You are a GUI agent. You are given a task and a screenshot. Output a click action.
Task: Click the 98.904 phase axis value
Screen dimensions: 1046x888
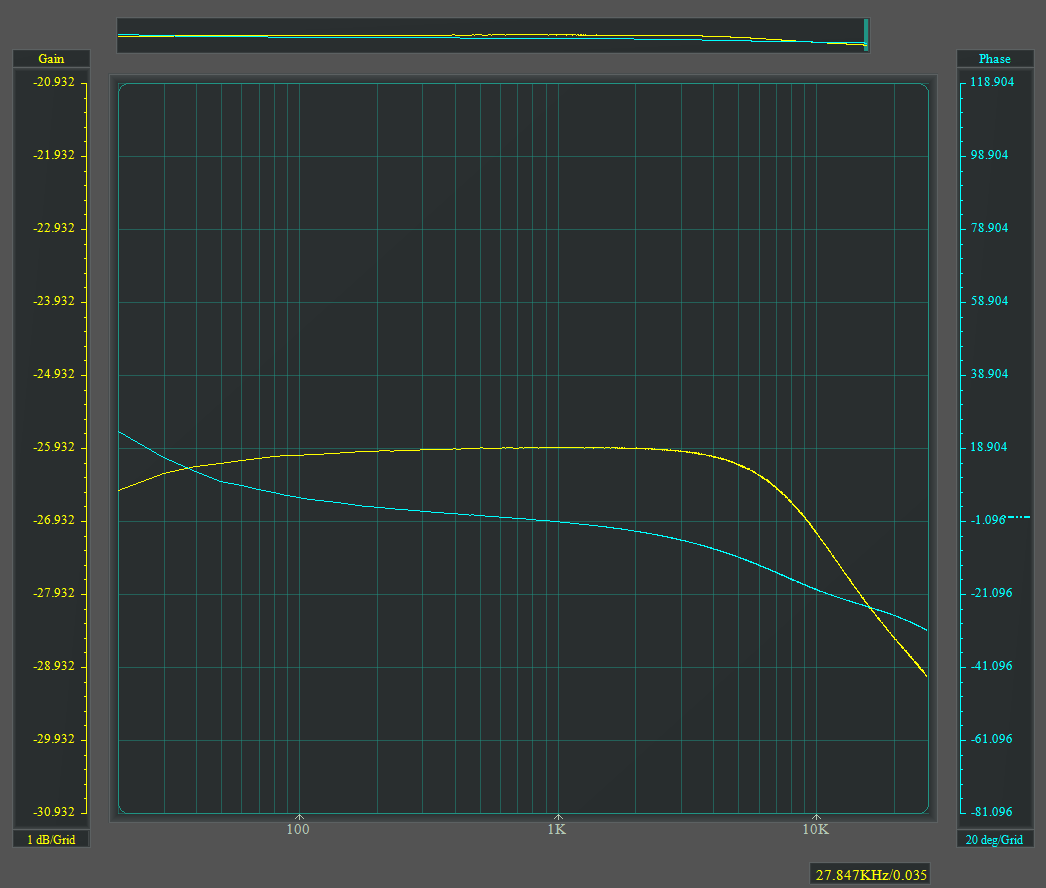tap(989, 155)
